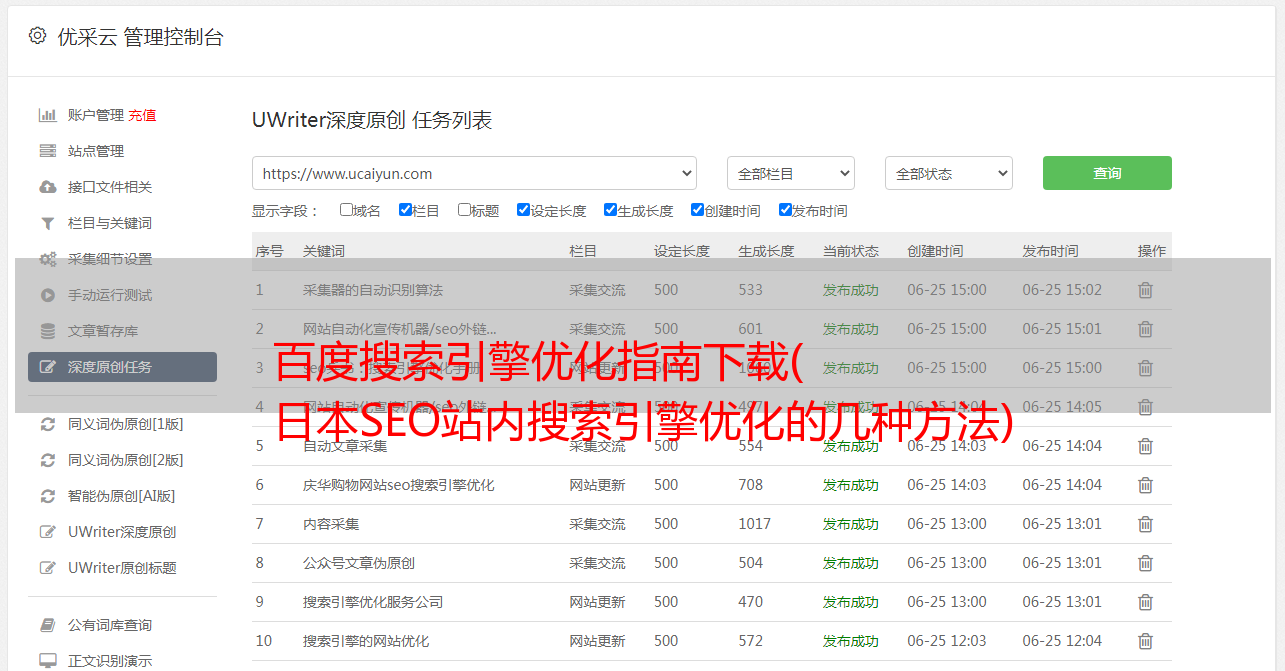Click keyword 庆华购物网站seo搜索引擎优化

pyautogui.click(x=399, y=485)
